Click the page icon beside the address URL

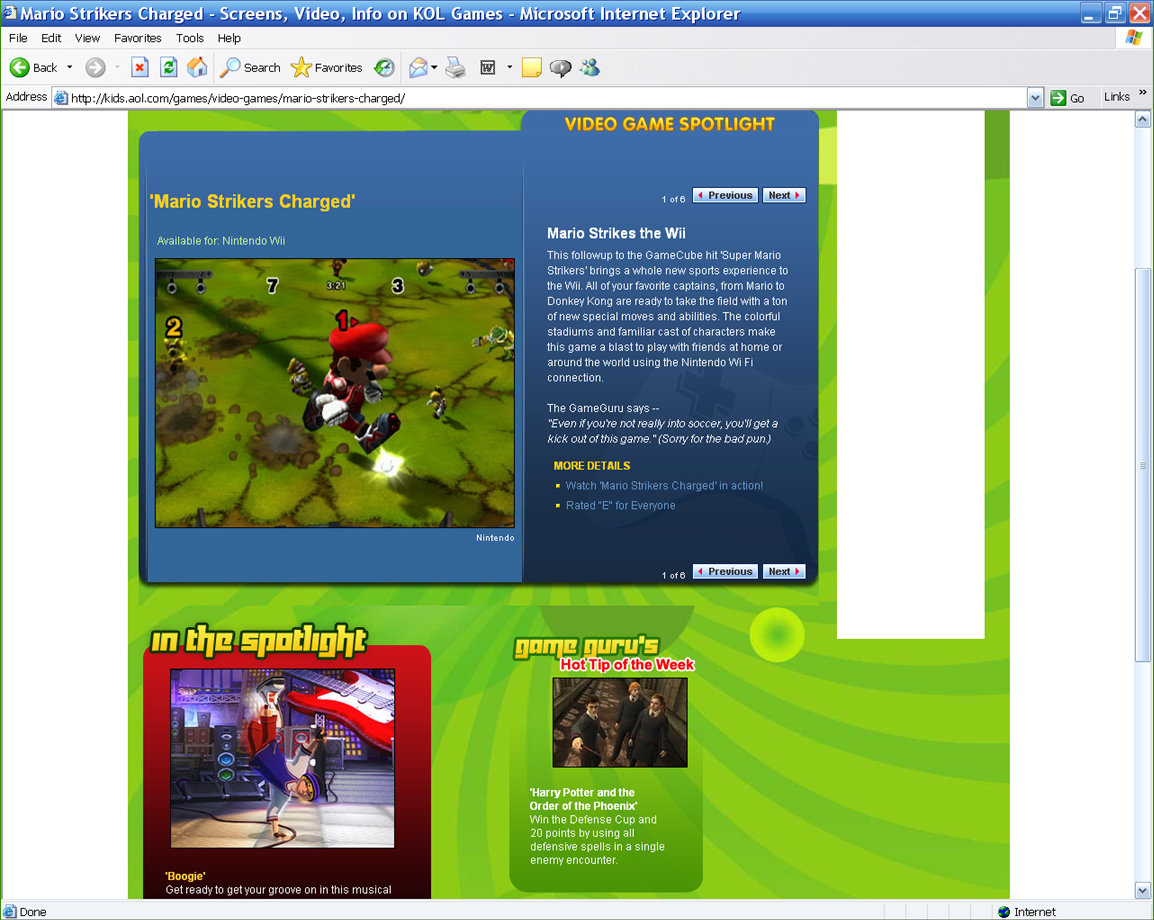point(61,98)
